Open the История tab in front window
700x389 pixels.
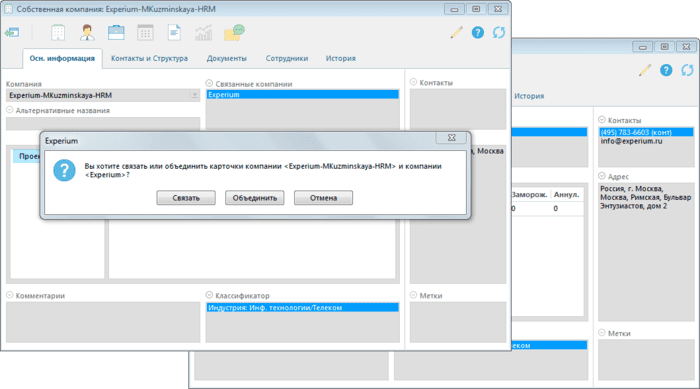pyautogui.click(x=341, y=59)
